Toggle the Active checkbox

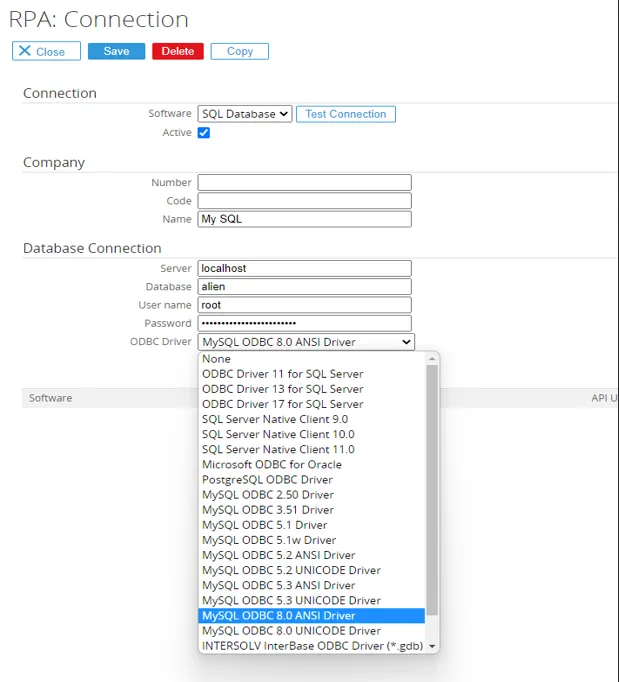(x=204, y=133)
